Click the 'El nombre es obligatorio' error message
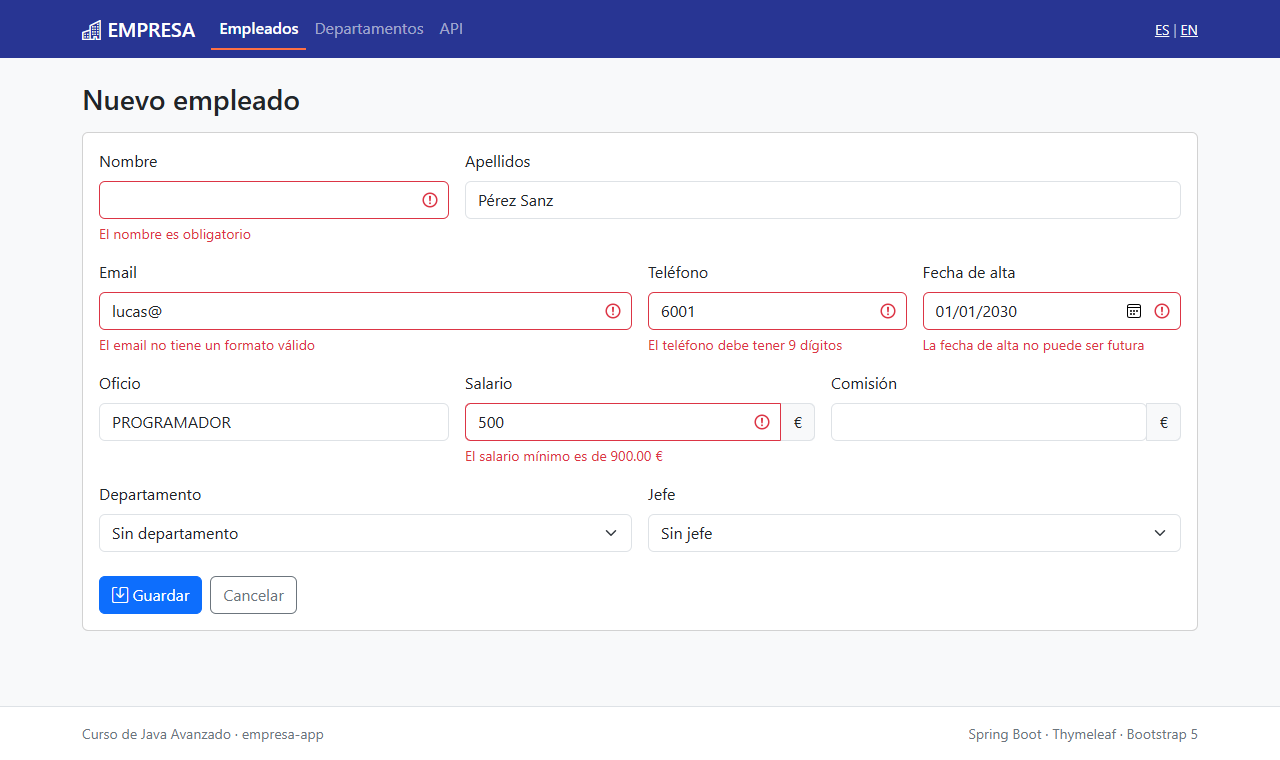This screenshot has width=1280, height=760. point(175,234)
